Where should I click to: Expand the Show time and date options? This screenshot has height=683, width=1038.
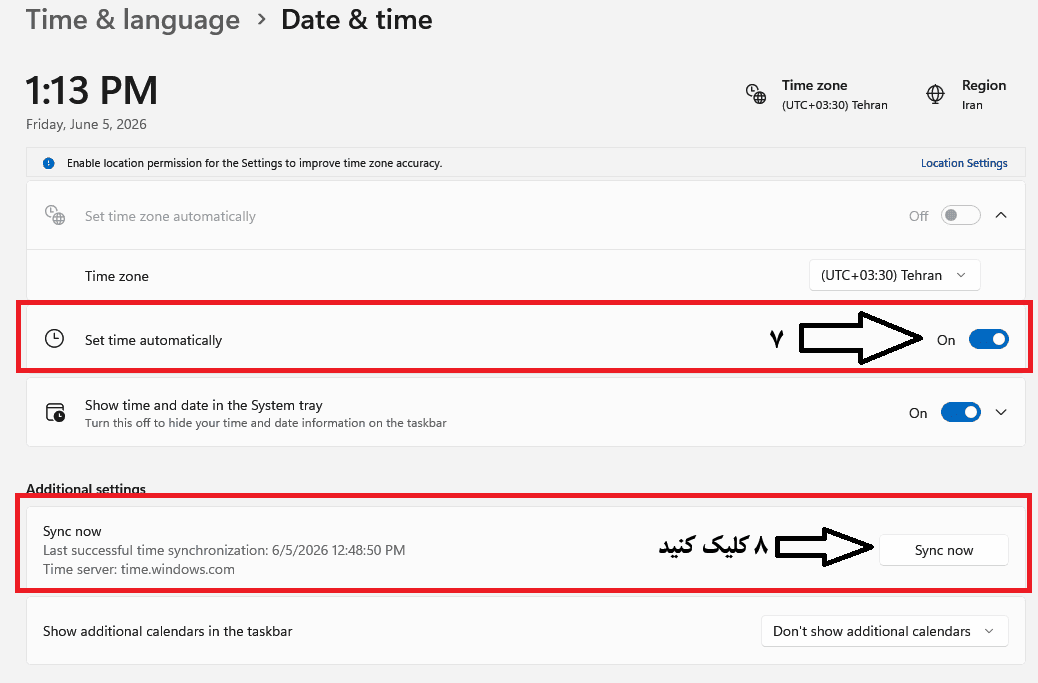point(1001,412)
